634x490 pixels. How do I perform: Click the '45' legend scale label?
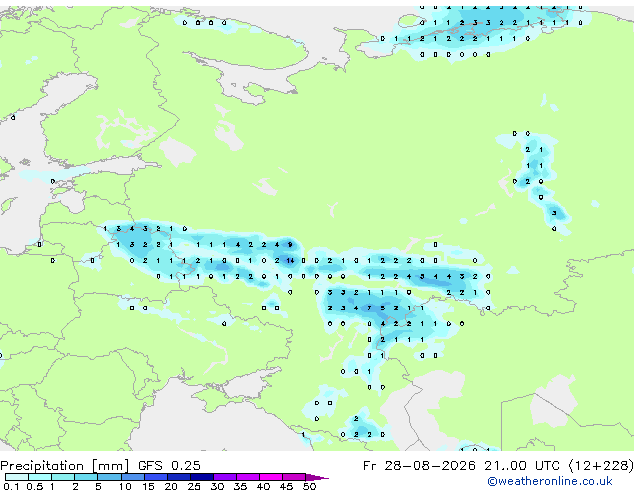point(286,486)
